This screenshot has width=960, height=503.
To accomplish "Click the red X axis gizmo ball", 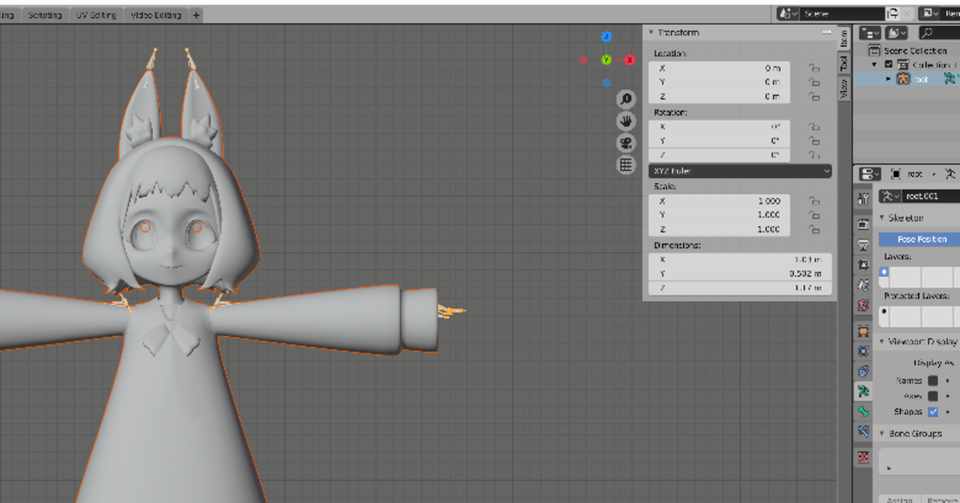I will point(629,59).
